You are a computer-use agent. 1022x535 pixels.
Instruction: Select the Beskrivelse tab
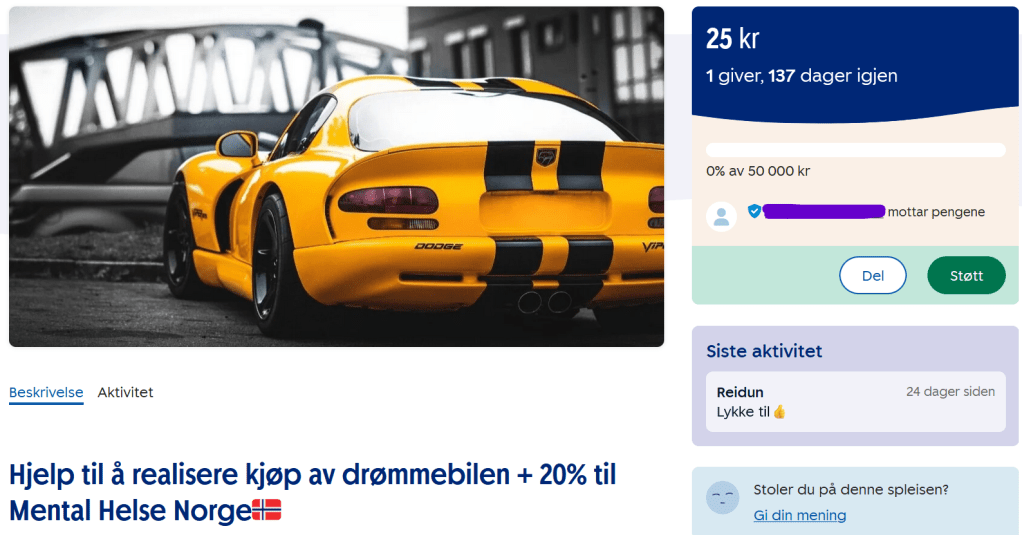(x=46, y=393)
